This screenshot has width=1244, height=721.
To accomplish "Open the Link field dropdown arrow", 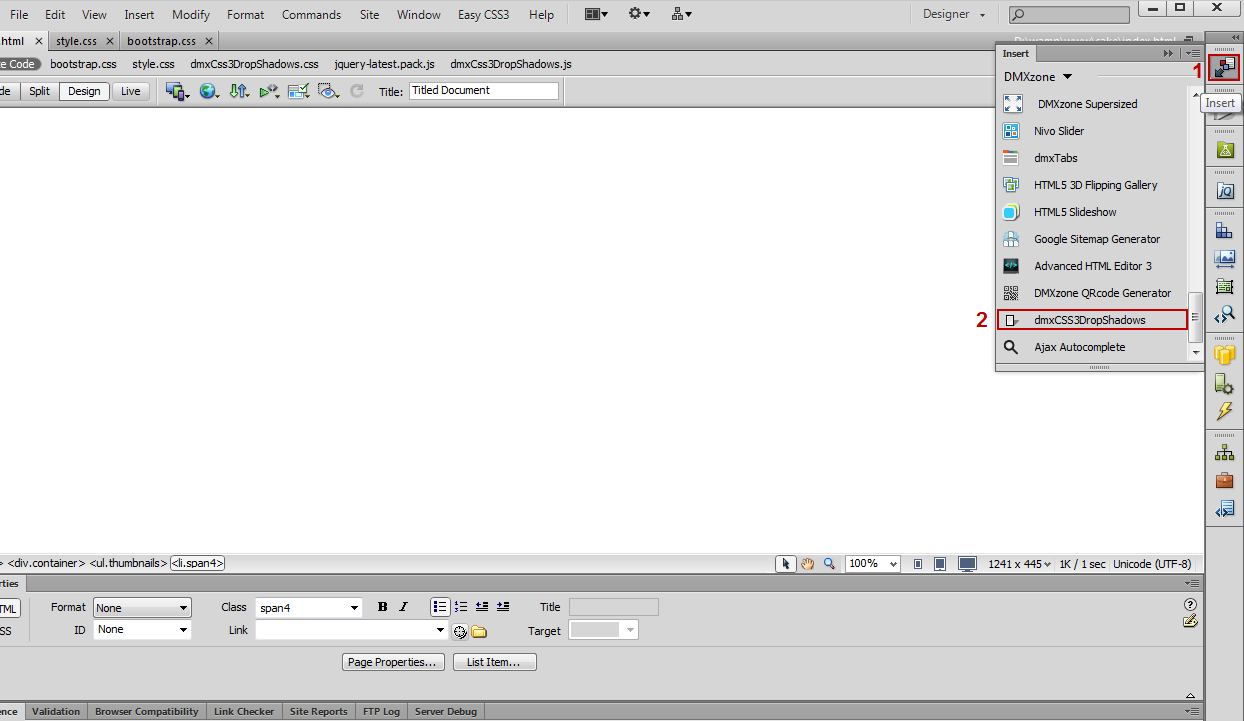I will coord(441,631).
